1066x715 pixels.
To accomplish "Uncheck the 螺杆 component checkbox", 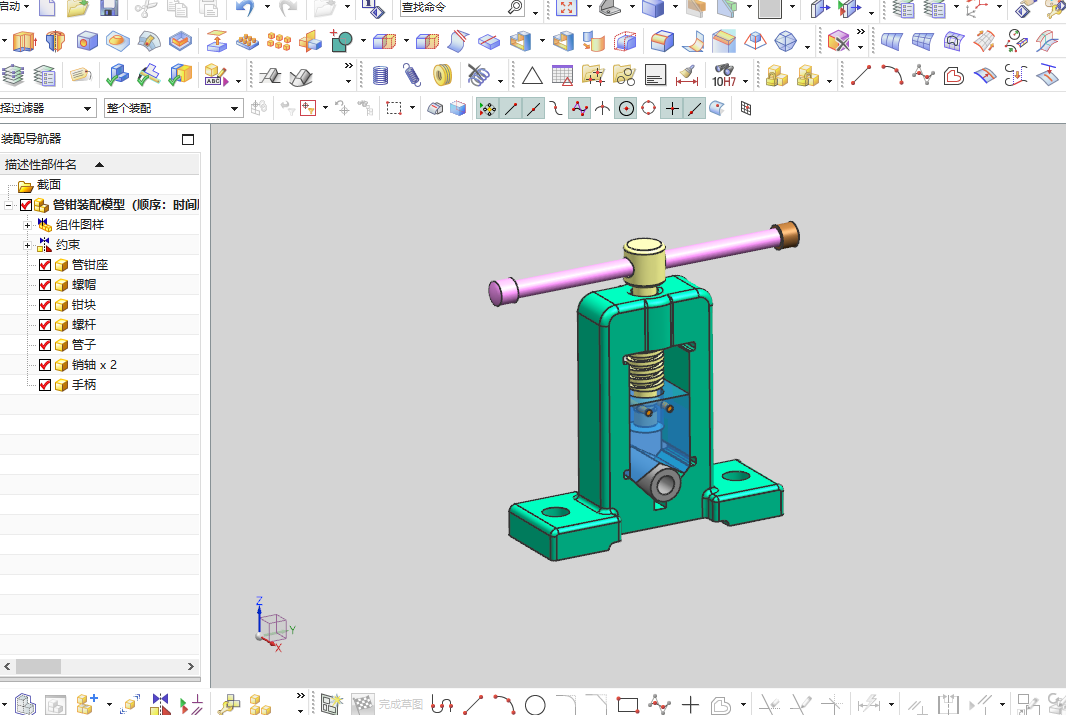I will point(45,325).
